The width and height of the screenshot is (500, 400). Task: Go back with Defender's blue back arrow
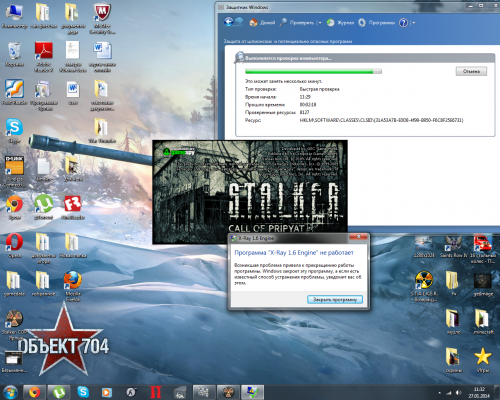[229, 22]
